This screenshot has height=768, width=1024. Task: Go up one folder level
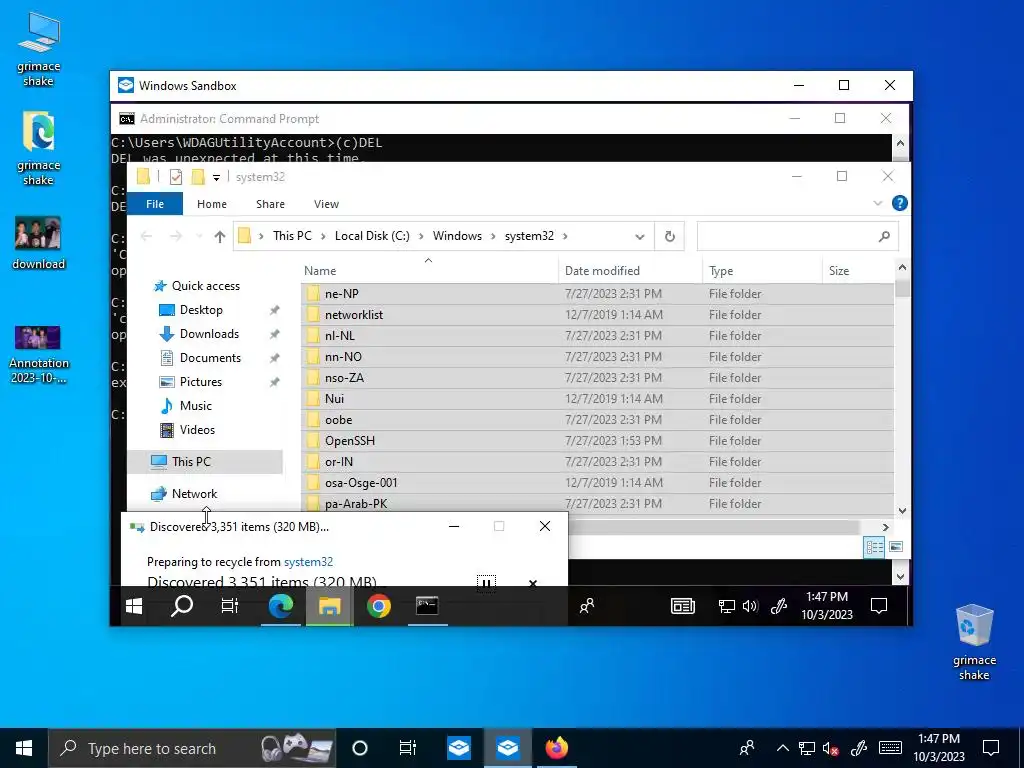pyautogui.click(x=219, y=236)
